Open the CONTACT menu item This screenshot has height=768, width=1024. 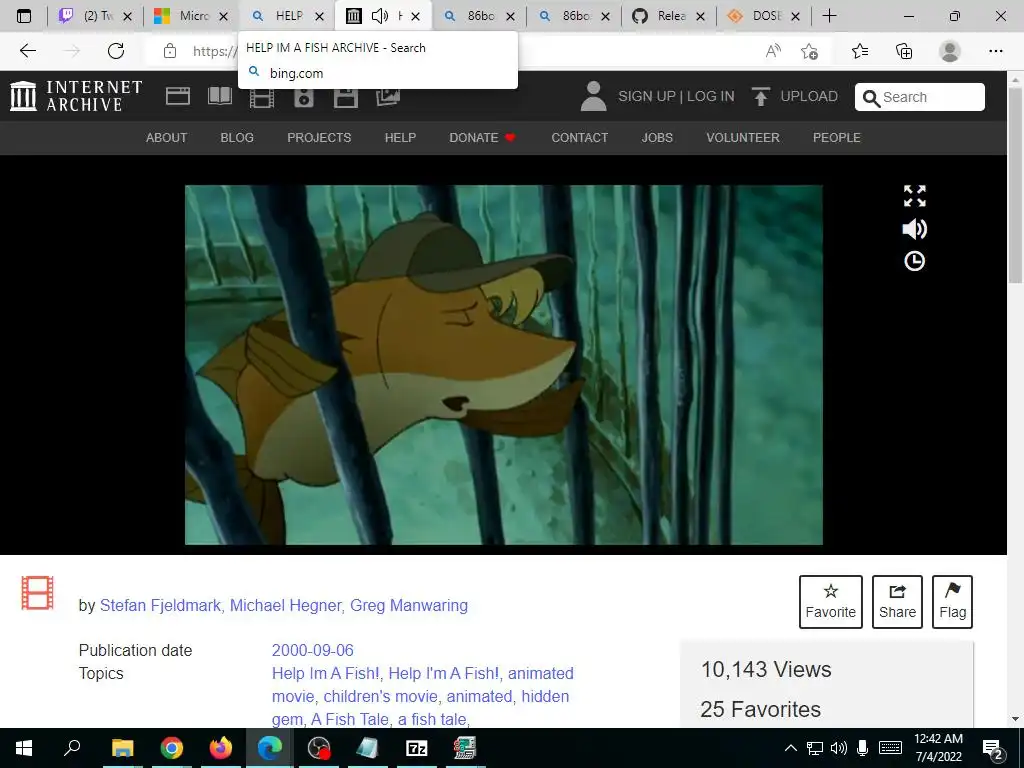(580, 138)
